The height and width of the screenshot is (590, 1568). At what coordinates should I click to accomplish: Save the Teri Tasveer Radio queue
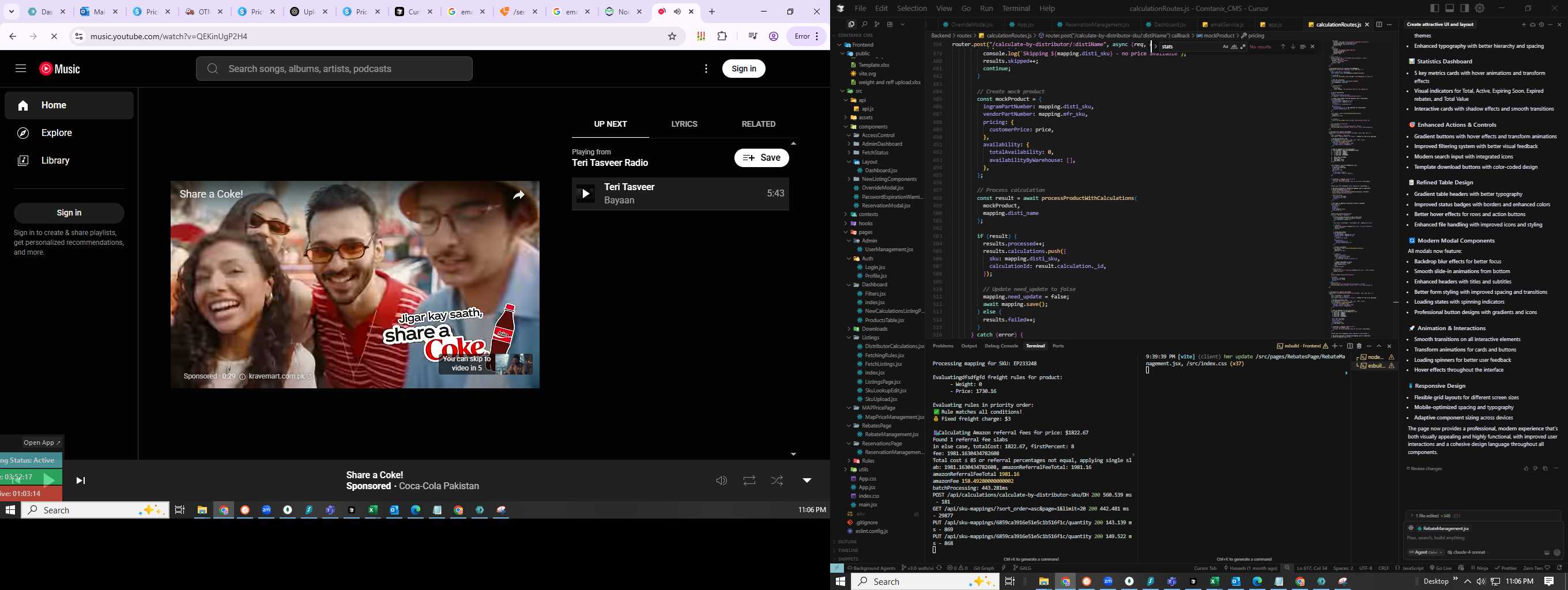(762, 157)
